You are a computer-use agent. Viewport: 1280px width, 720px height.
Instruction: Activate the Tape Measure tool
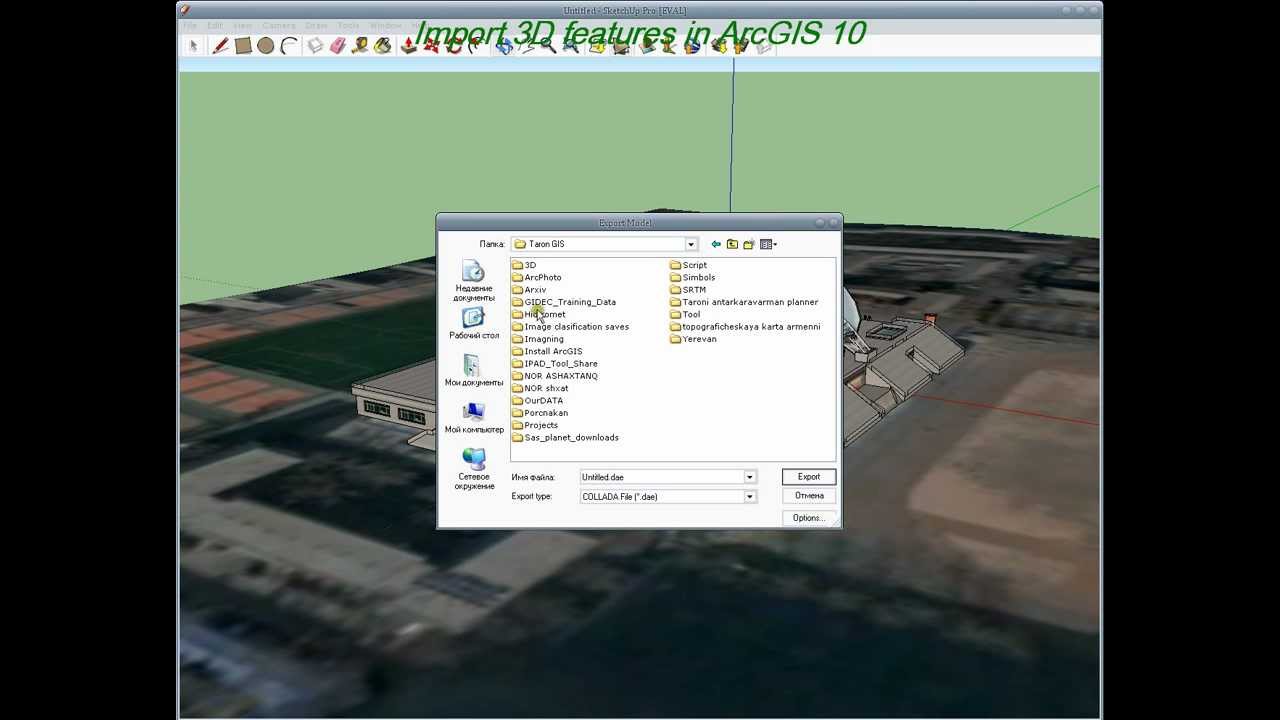point(360,46)
